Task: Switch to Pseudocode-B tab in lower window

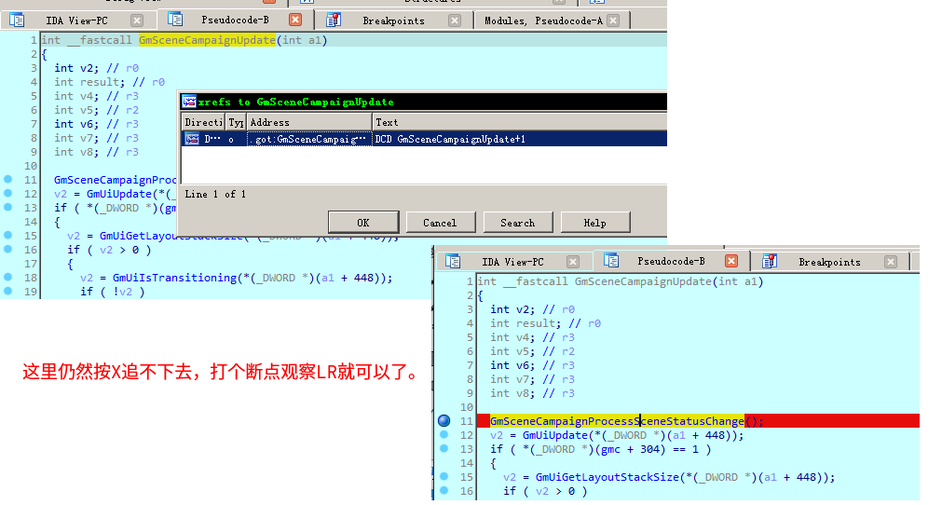Action: (x=671, y=261)
